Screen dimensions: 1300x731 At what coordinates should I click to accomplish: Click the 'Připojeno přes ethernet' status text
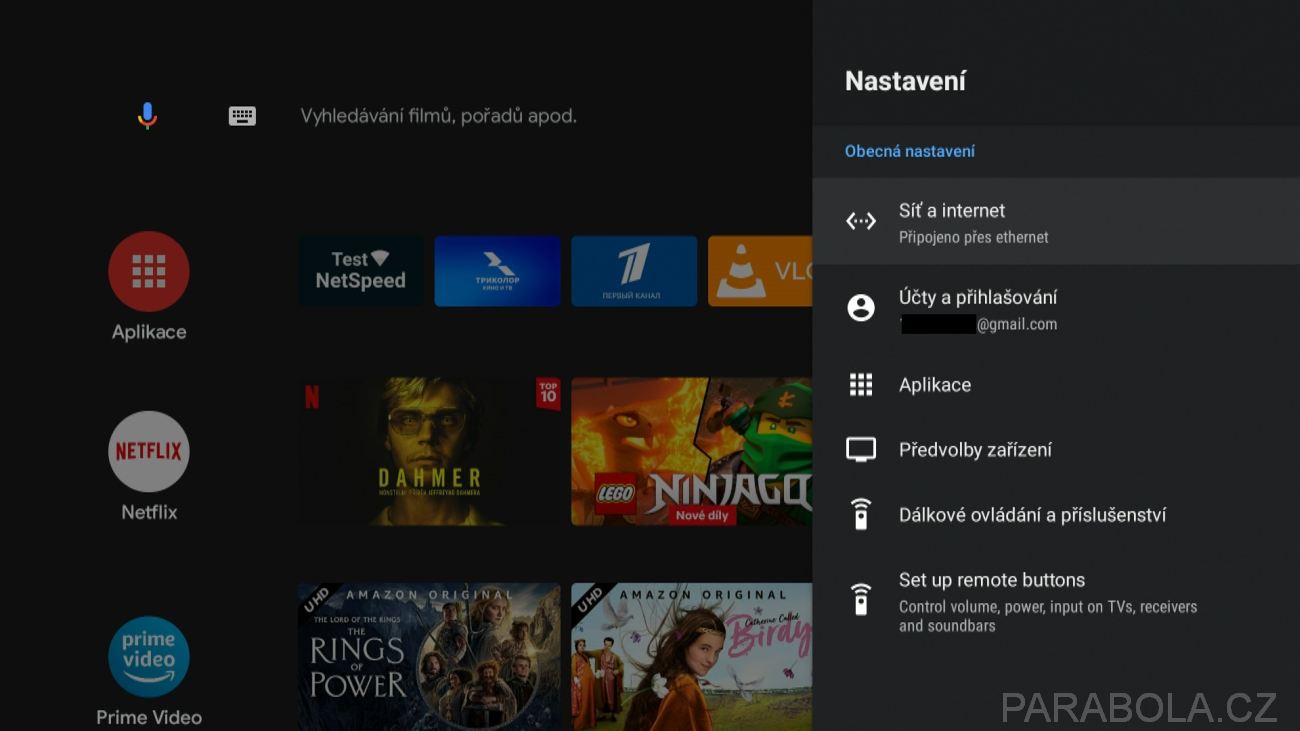974,238
